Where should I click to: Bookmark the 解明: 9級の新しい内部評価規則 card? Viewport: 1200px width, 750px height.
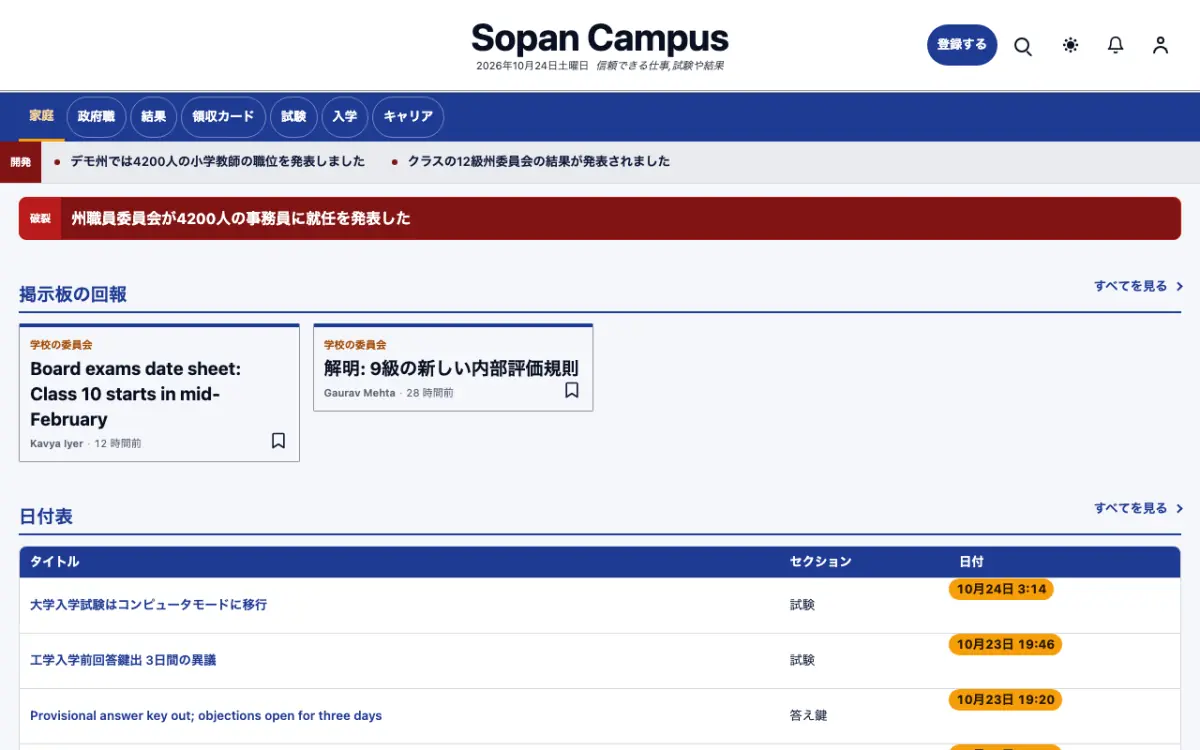(x=572, y=390)
